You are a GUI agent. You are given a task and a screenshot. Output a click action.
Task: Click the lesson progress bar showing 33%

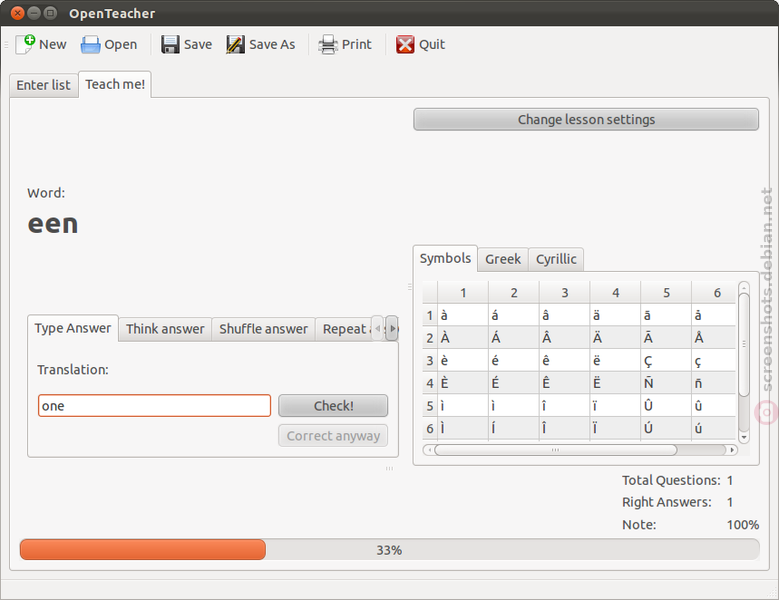click(390, 550)
